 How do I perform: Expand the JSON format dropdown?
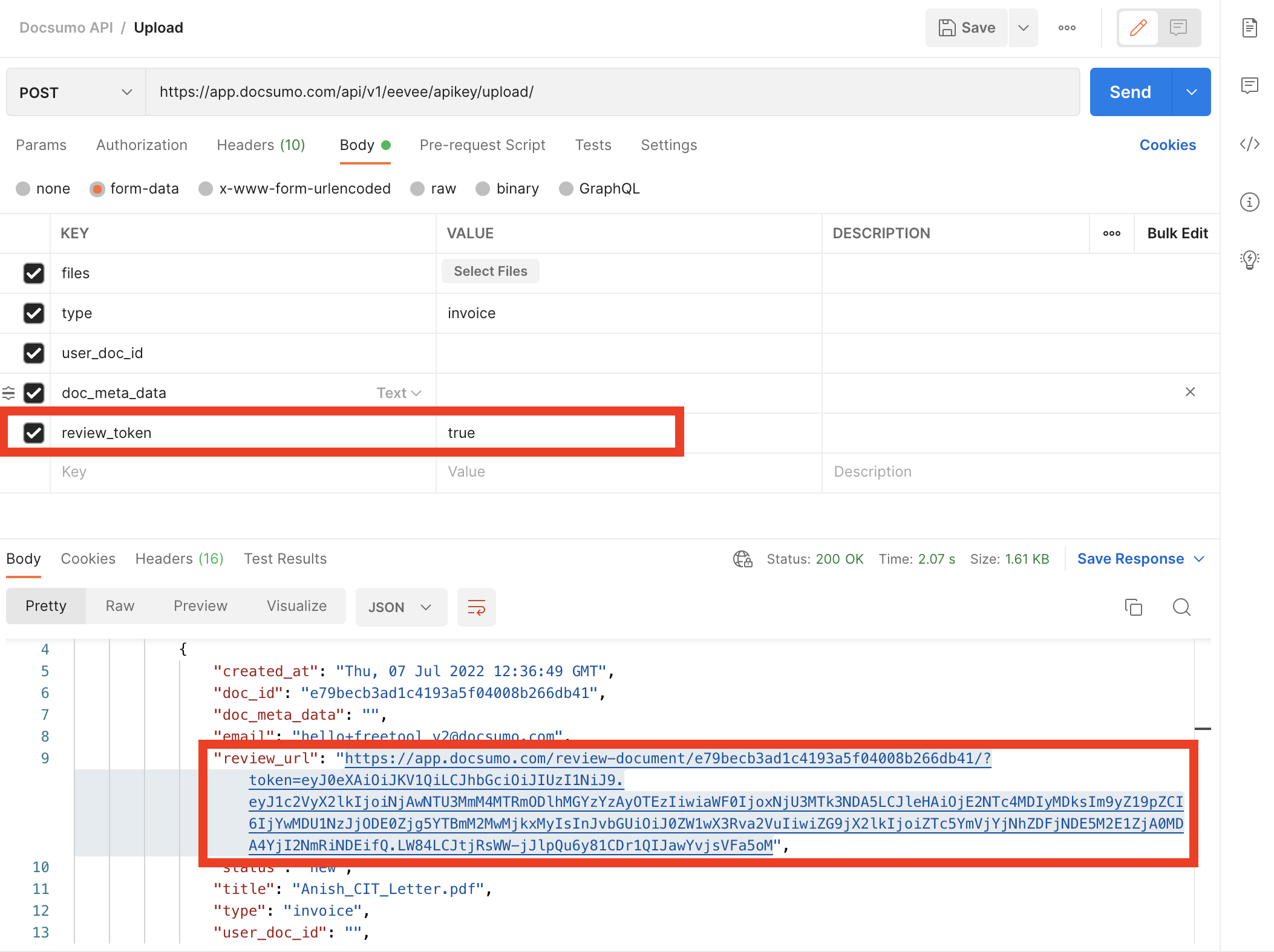pos(400,607)
